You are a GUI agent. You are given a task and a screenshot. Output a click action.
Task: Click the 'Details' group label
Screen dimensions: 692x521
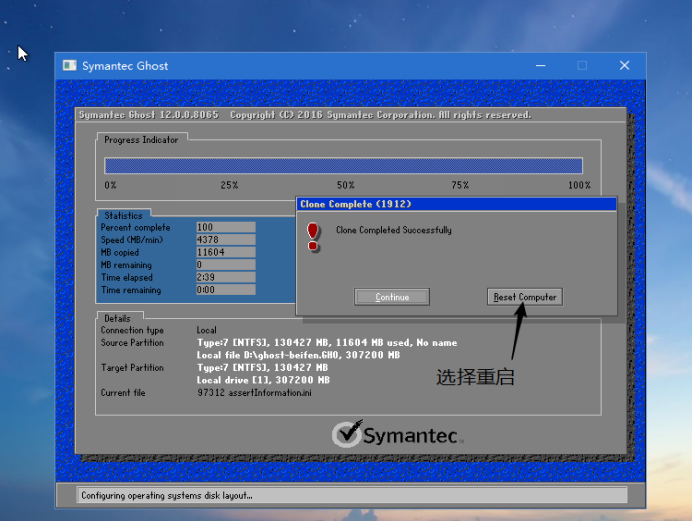(117, 319)
